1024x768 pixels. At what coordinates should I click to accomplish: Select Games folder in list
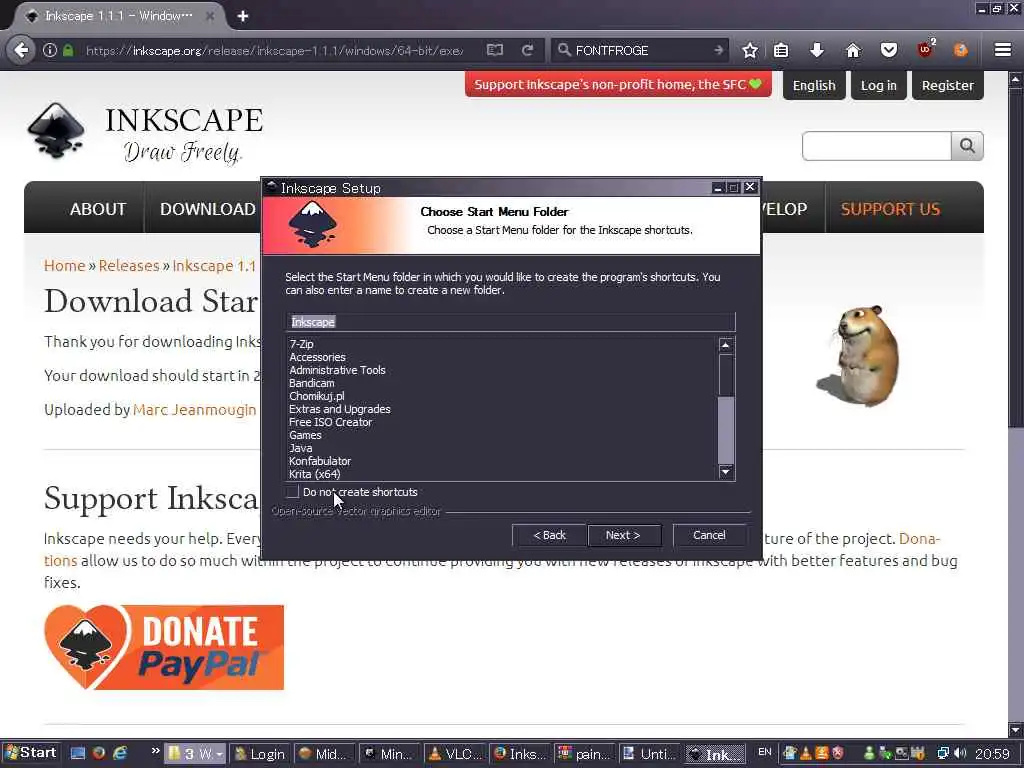305,435
